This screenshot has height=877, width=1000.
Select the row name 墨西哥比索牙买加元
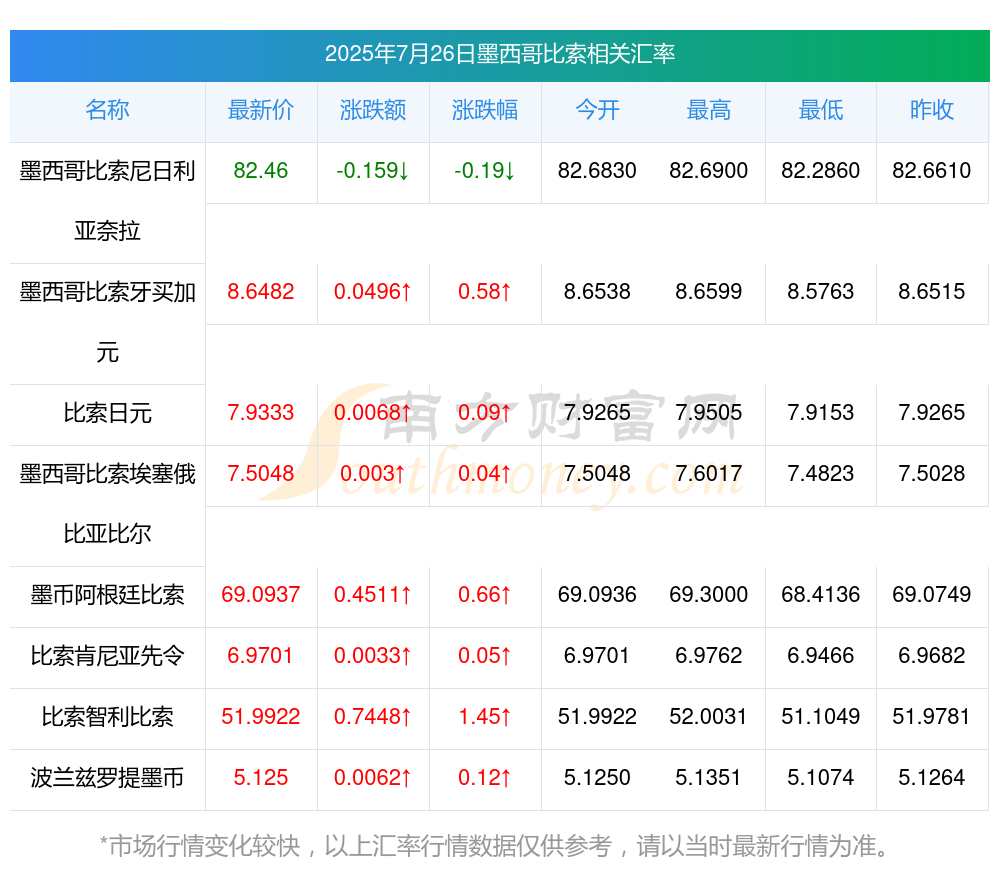point(107,322)
